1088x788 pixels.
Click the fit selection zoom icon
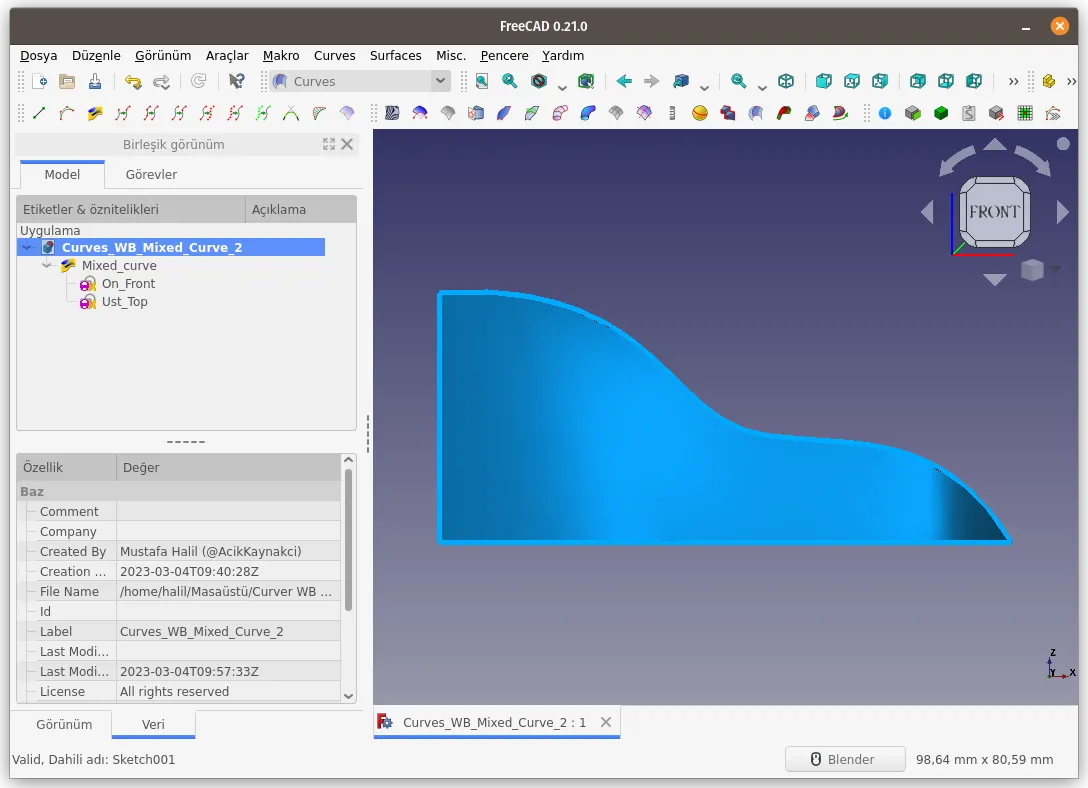(510, 81)
